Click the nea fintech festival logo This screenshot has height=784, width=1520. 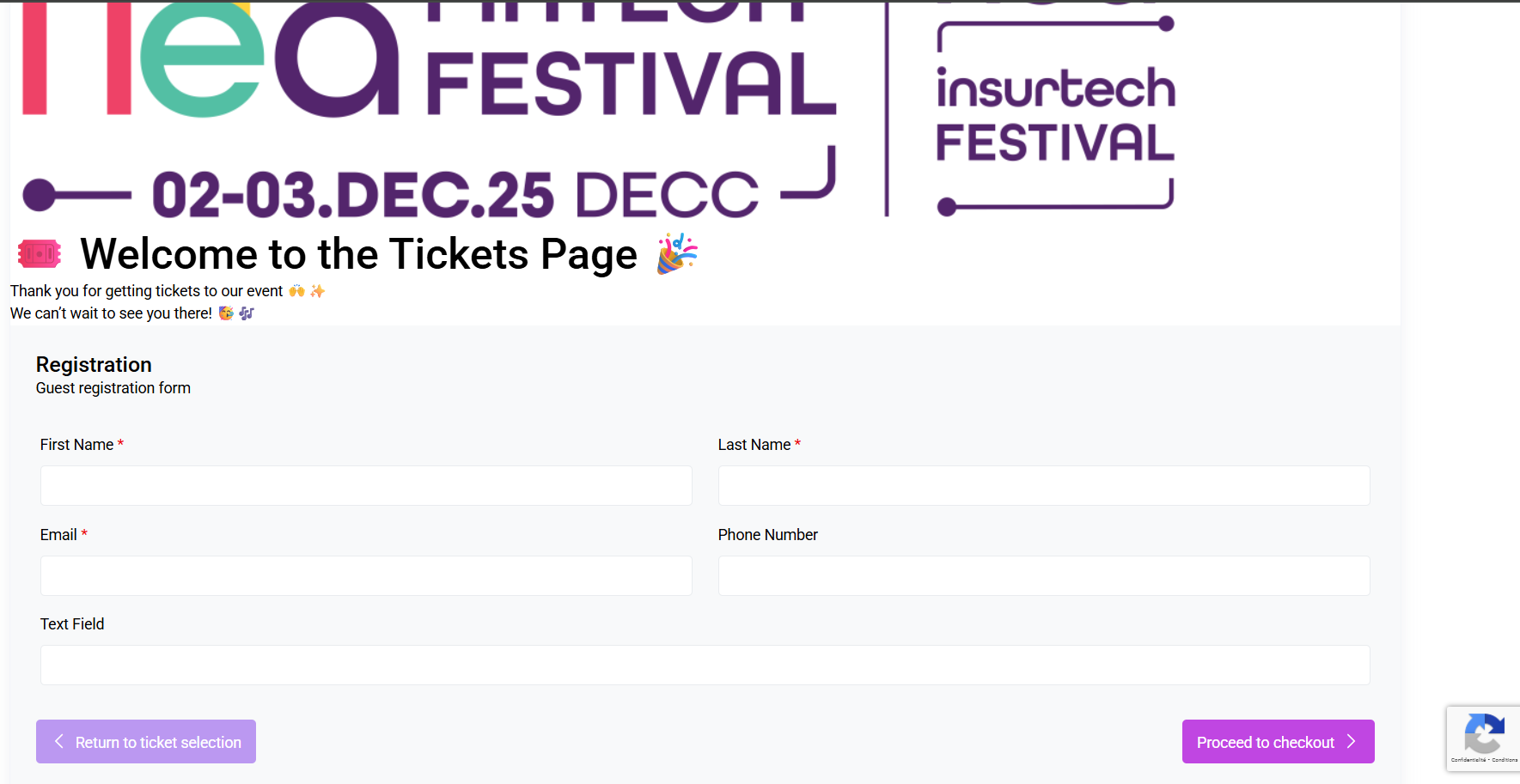[430, 103]
